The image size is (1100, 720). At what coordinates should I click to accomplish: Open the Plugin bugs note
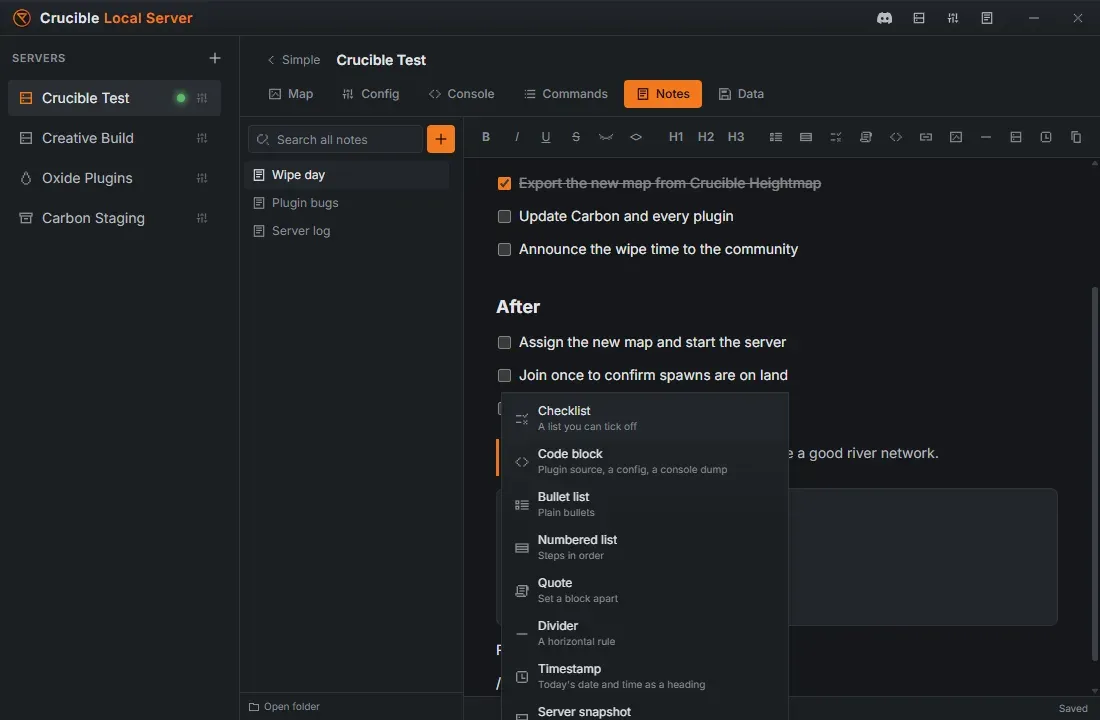click(x=347, y=203)
